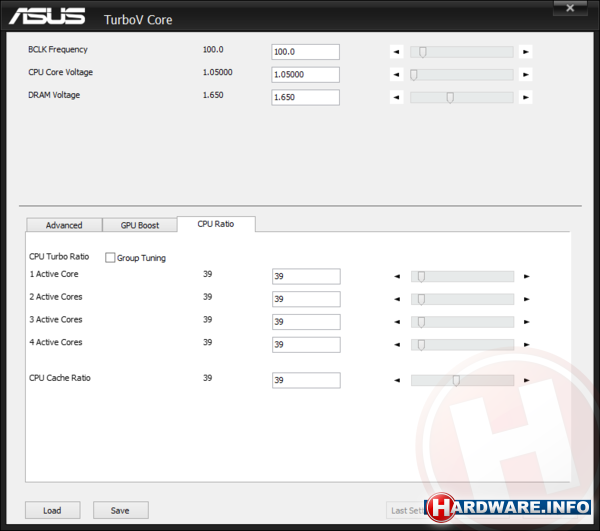Screen dimensions: 600x531
Task: Click the 2 Active Cores slider handle
Action: (421, 300)
